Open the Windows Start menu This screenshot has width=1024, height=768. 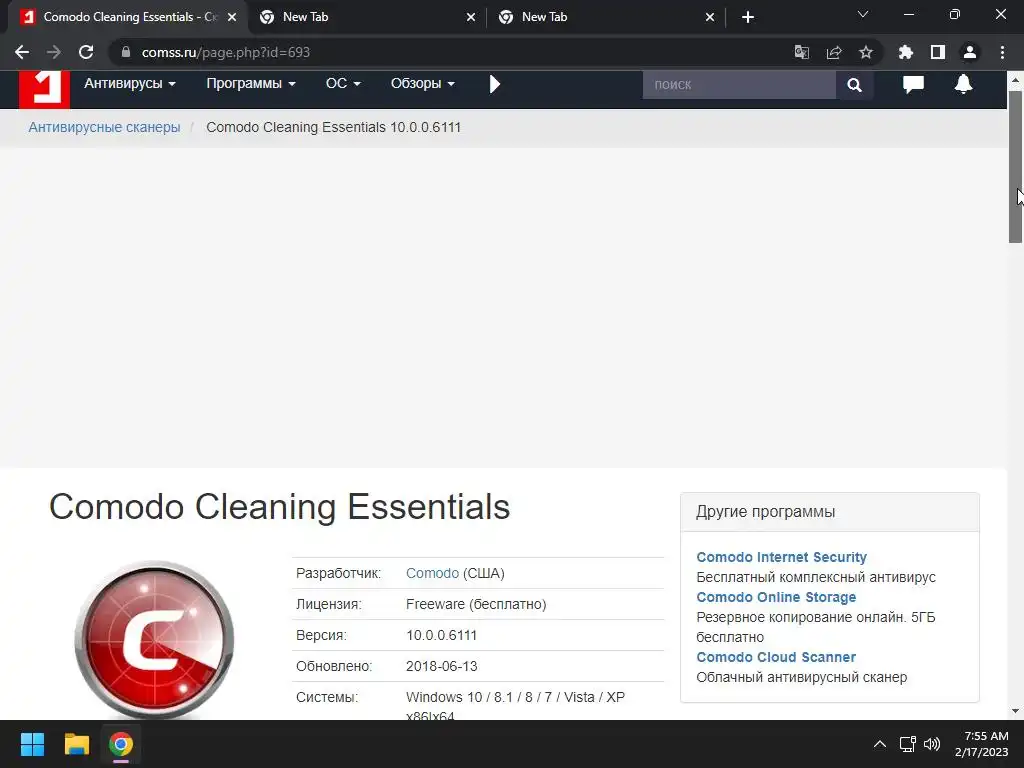coord(32,744)
